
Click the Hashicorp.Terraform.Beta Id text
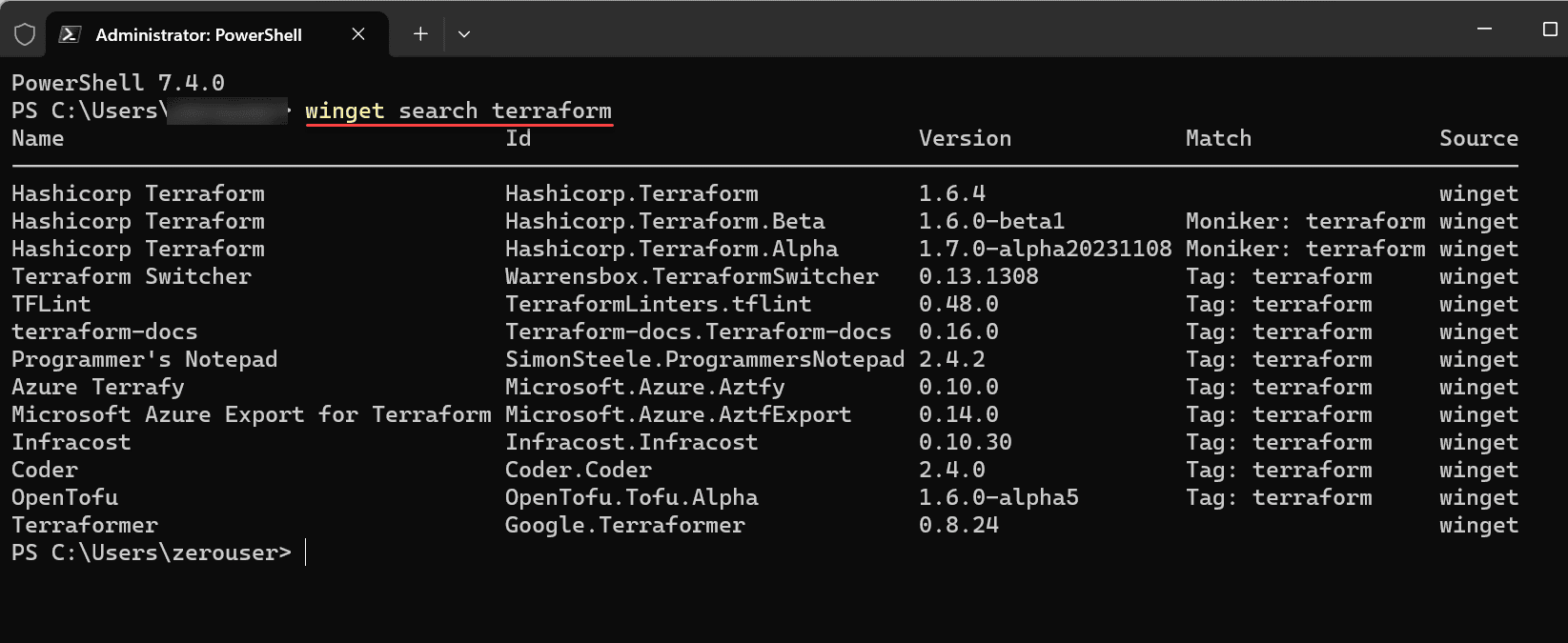tap(664, 221)
